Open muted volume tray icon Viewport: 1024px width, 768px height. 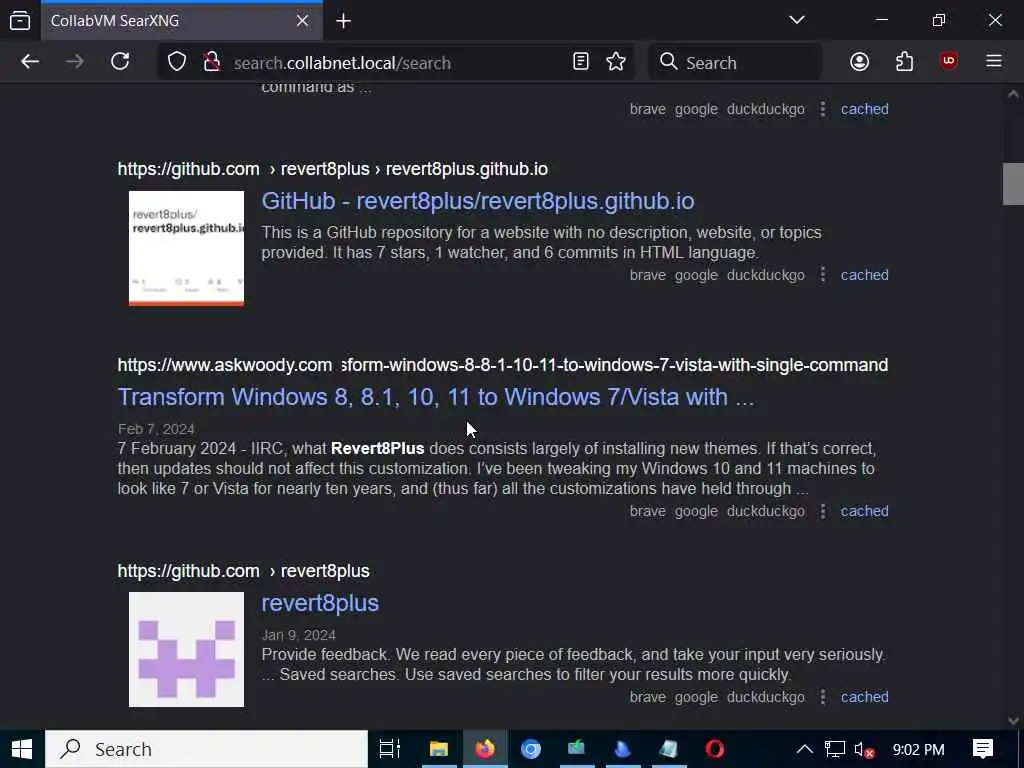tap(864, 749)
